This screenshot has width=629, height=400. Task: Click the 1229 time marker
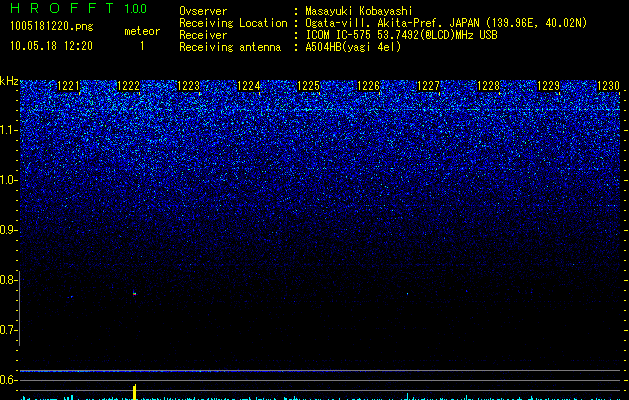pyautogui.click(x=548, y=86)
